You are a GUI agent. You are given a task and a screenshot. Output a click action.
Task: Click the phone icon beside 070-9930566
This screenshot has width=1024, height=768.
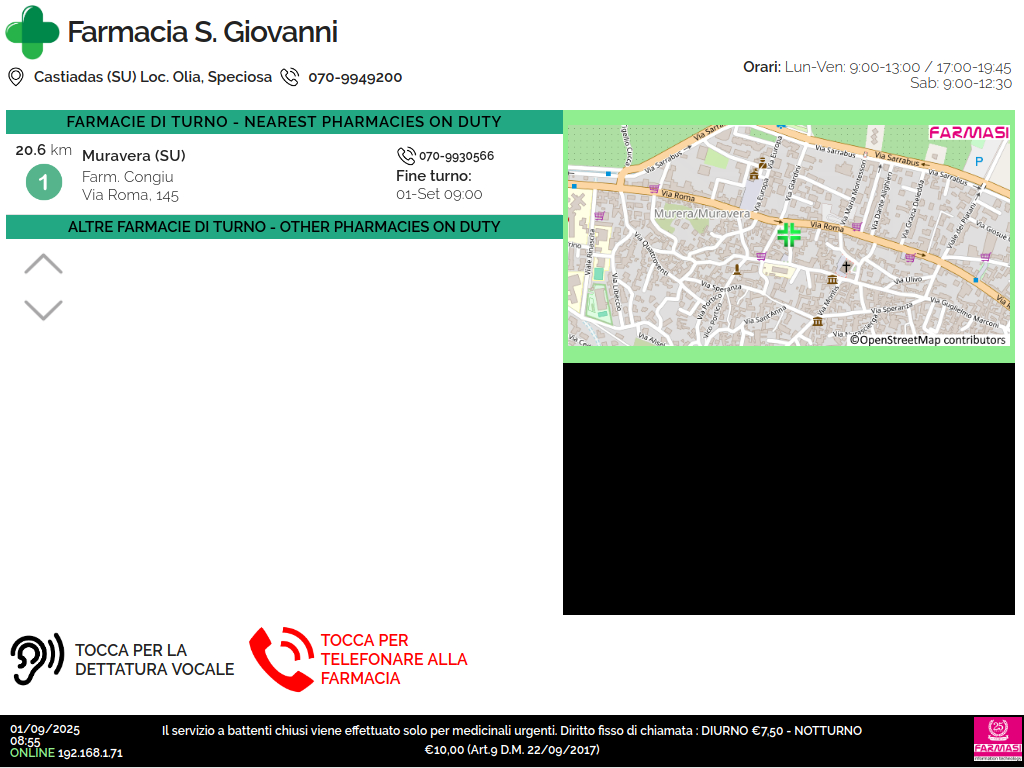point(406,156)
